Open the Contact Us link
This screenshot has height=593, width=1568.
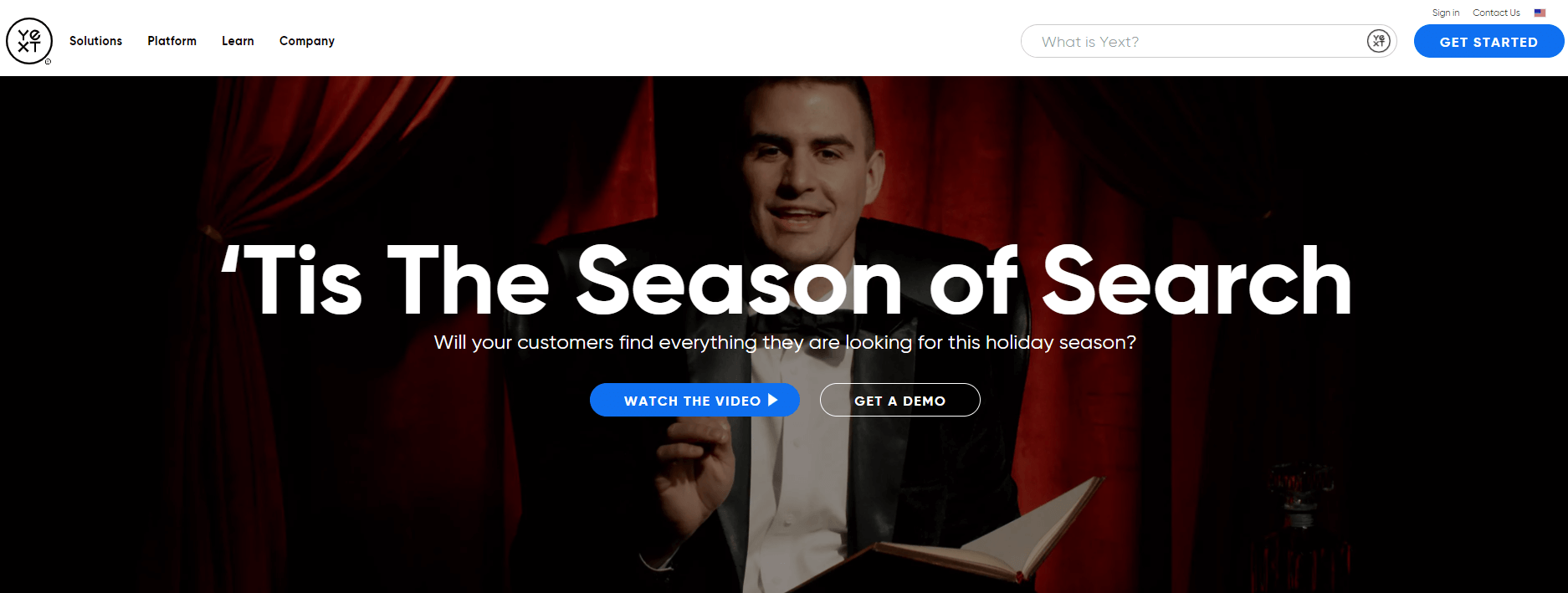pos(1496,13)
